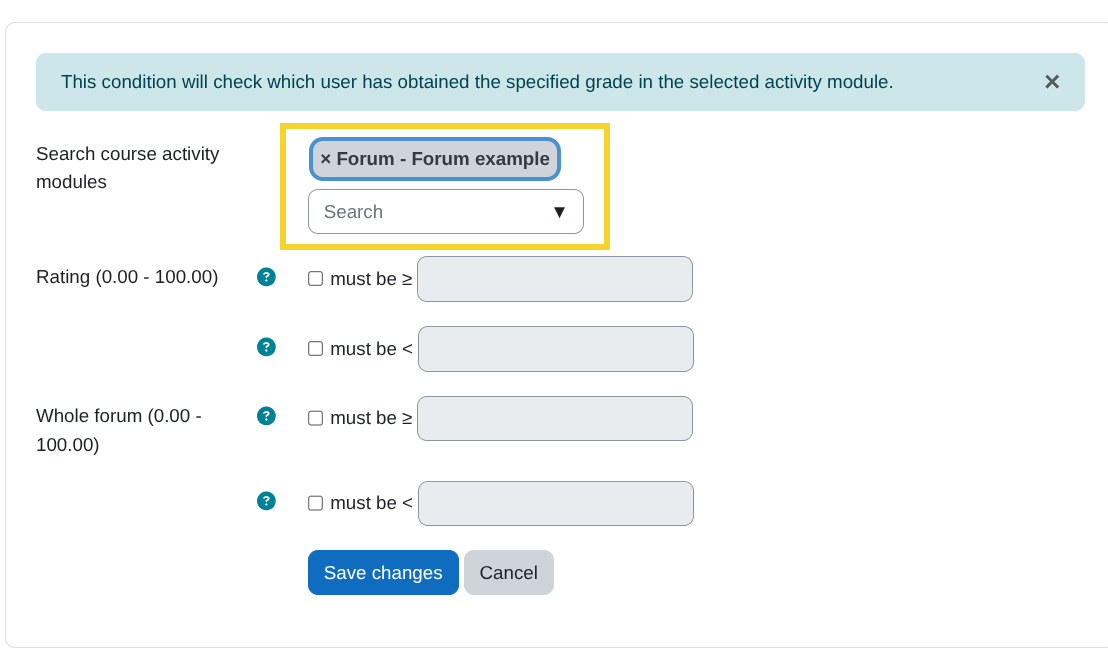Viewport: 1108px width, 658px height.
Task: Click inside the Search text field
Action: click(420, 211)
